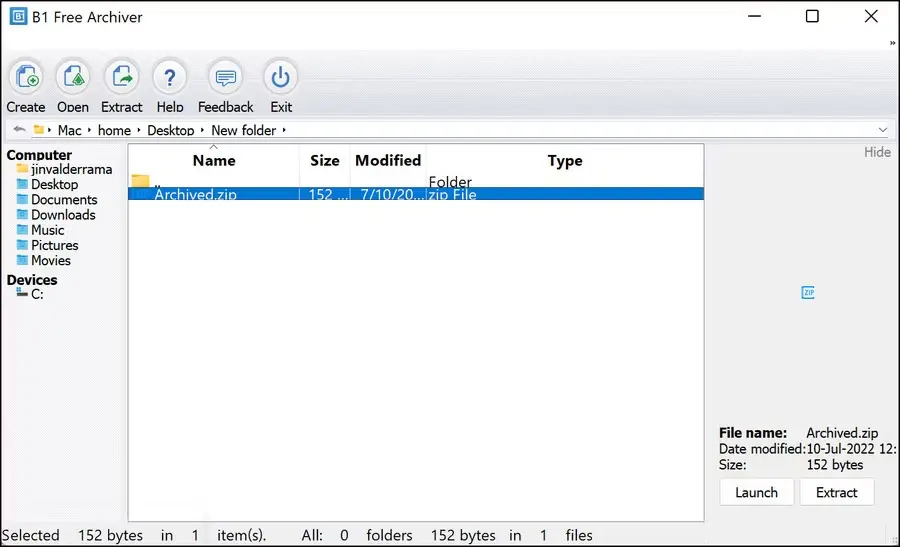Click the Exit power icon

(281, 77)
